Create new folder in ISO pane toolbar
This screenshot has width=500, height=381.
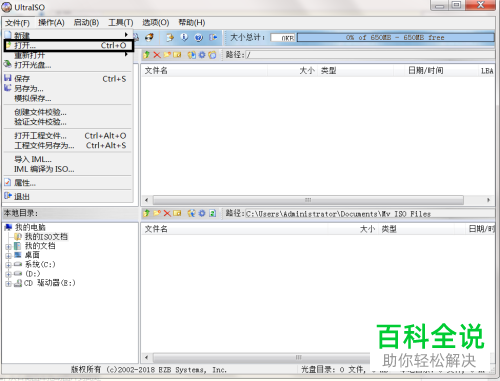point(167,55)
